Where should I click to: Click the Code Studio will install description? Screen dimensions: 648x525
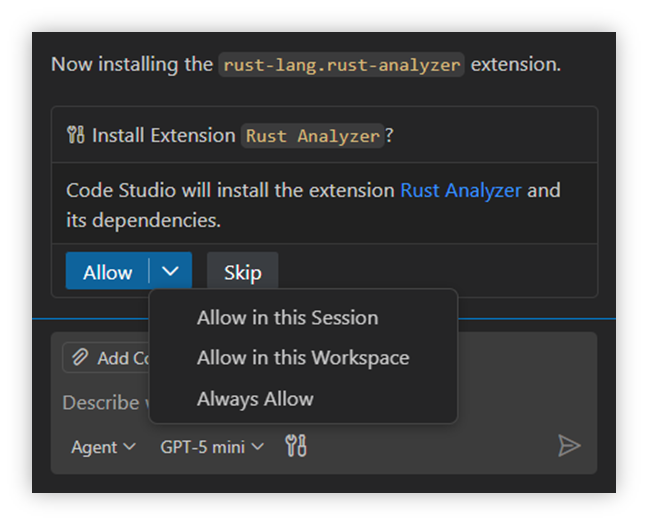(230, 190)
